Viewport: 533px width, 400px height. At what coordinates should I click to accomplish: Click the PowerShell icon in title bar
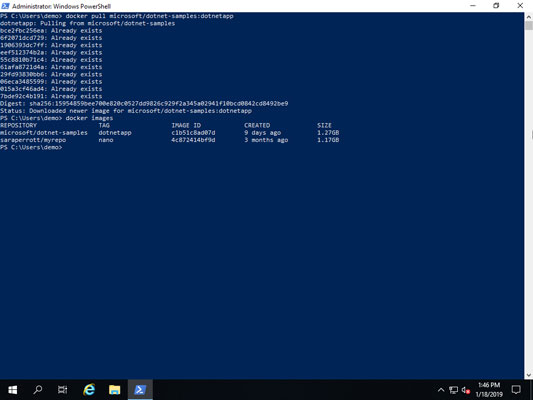[5, 6]
